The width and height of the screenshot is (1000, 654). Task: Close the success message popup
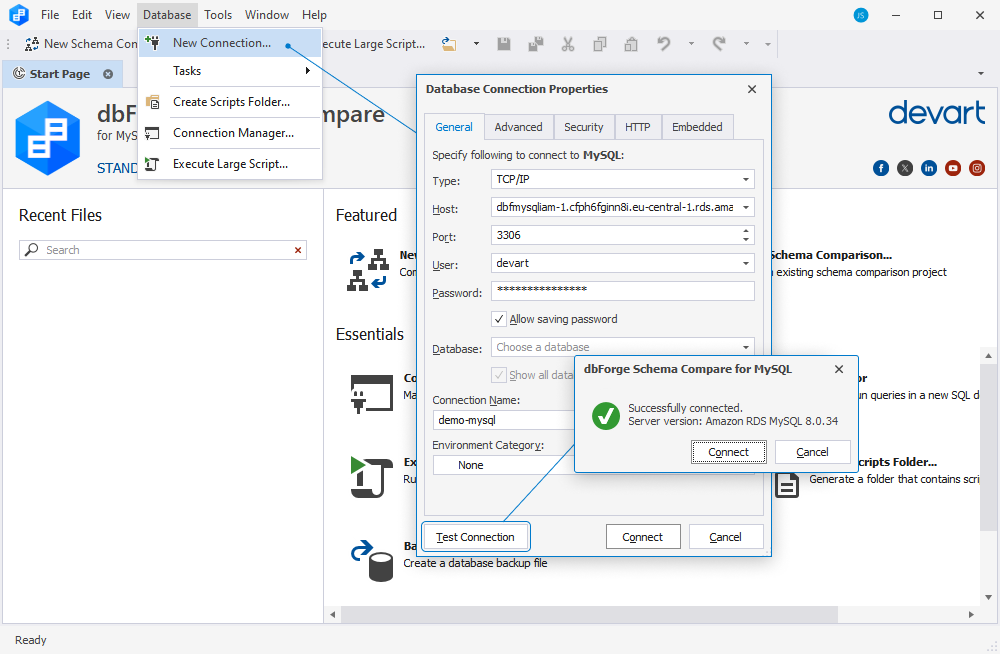(x=839, y=369)
